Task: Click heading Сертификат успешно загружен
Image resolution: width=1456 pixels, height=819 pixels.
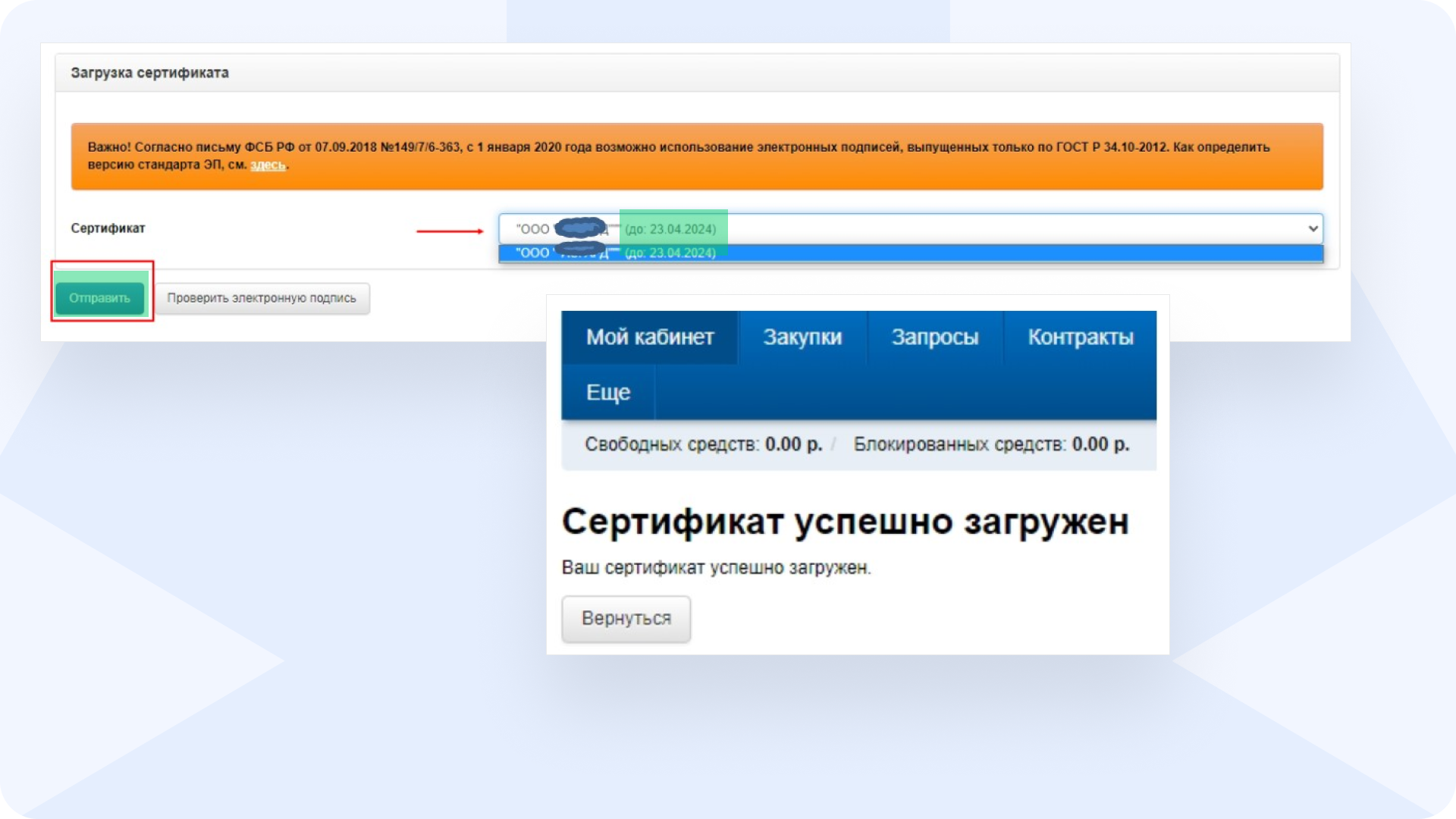Action: tap(845, 522)
